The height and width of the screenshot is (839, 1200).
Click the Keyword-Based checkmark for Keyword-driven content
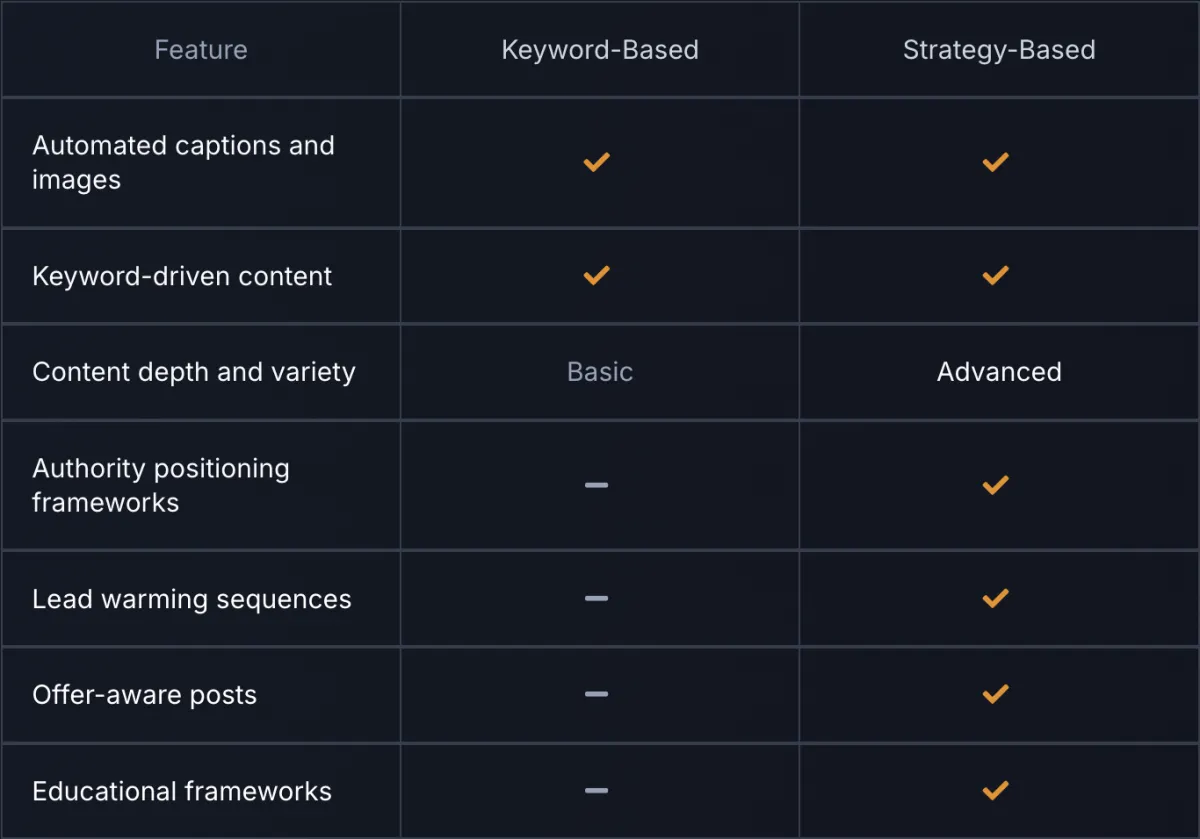tap(597, 275)
